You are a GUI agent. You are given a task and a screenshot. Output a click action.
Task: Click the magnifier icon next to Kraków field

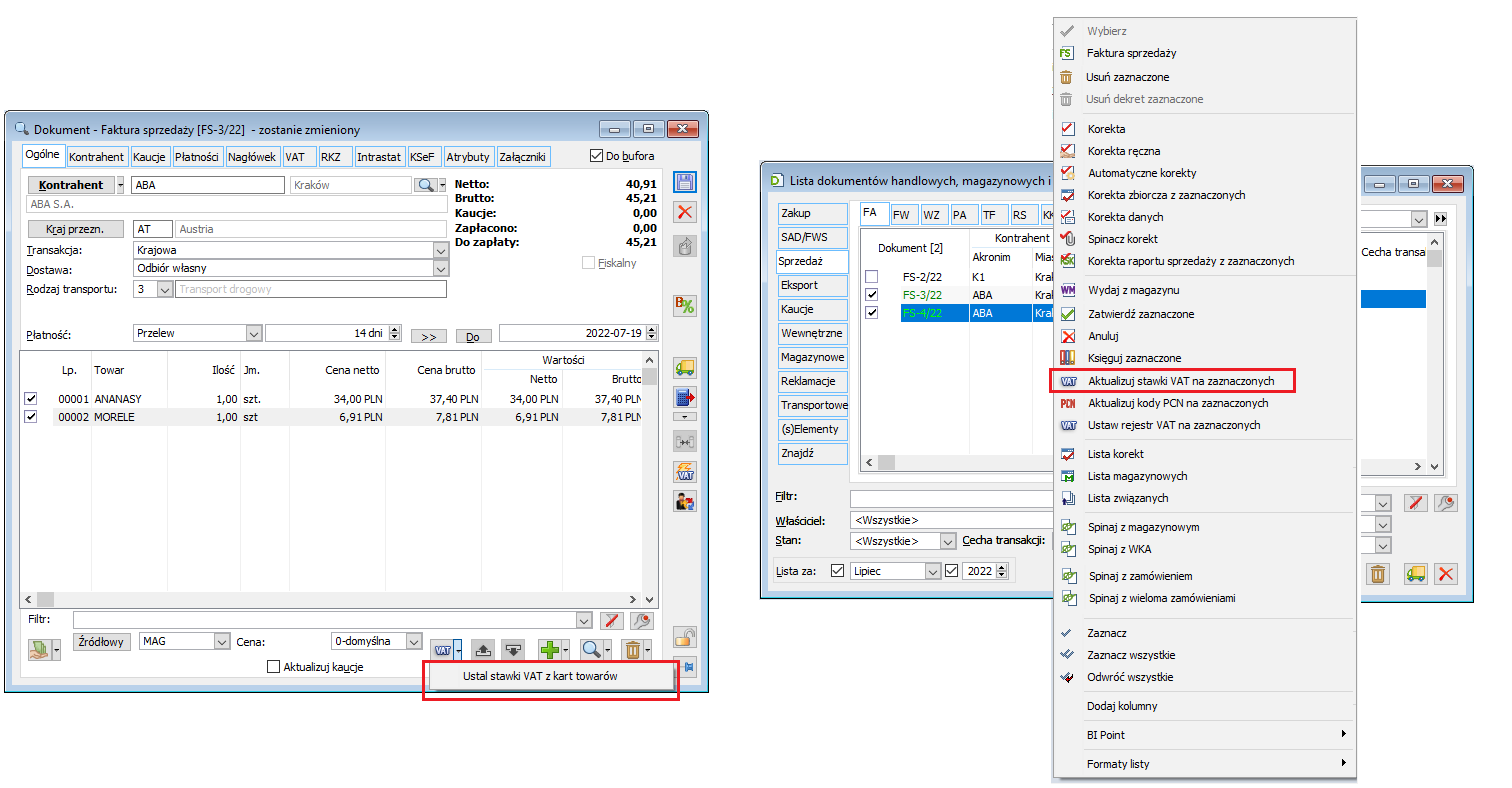click(x=426, y=185)
